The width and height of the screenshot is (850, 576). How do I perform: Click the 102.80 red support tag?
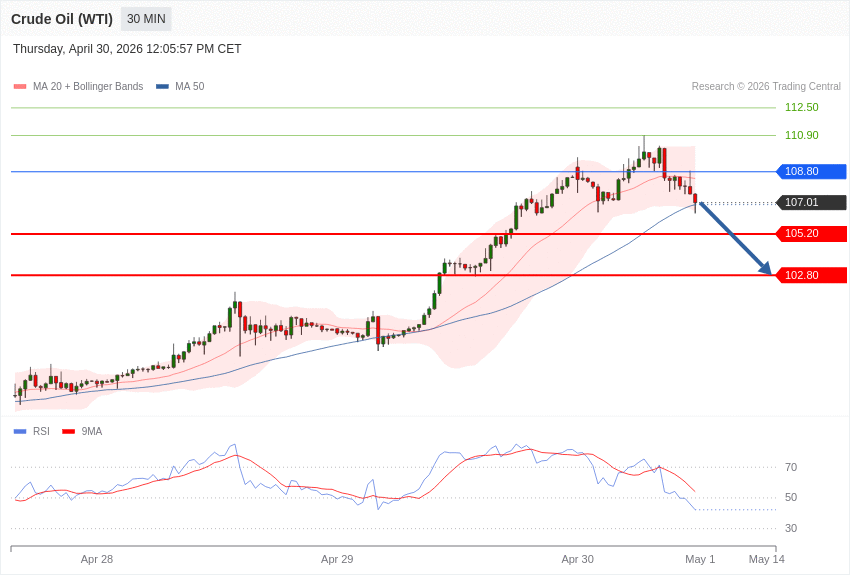(811, 275)
